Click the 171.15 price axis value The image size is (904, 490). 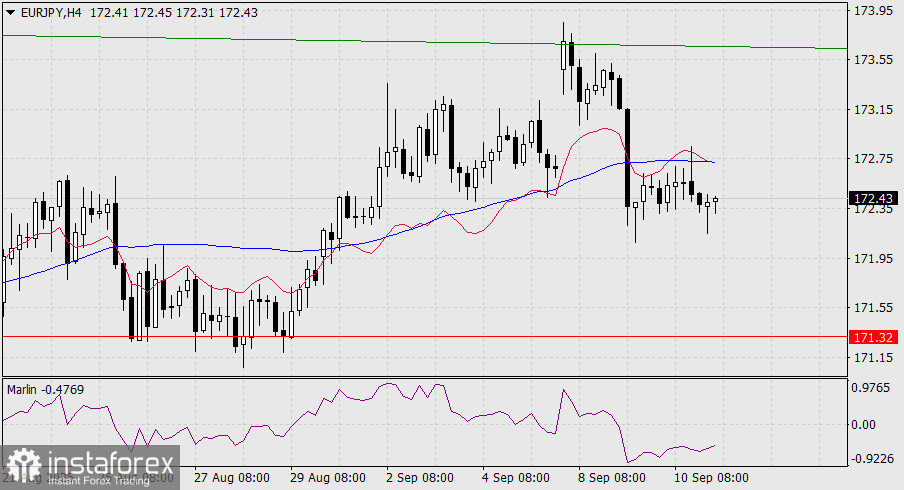coord(873,358)
